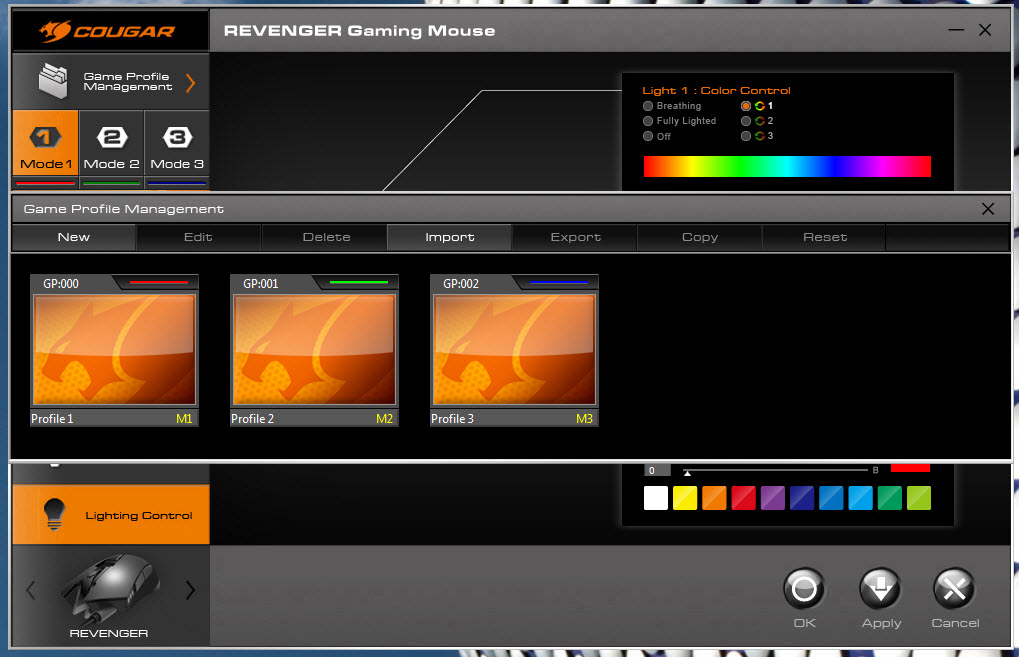This screenshot has height=657, width=1019.
Task: Minimize the REVENGER Gaming Mouse window
Action: coord(956,30)
